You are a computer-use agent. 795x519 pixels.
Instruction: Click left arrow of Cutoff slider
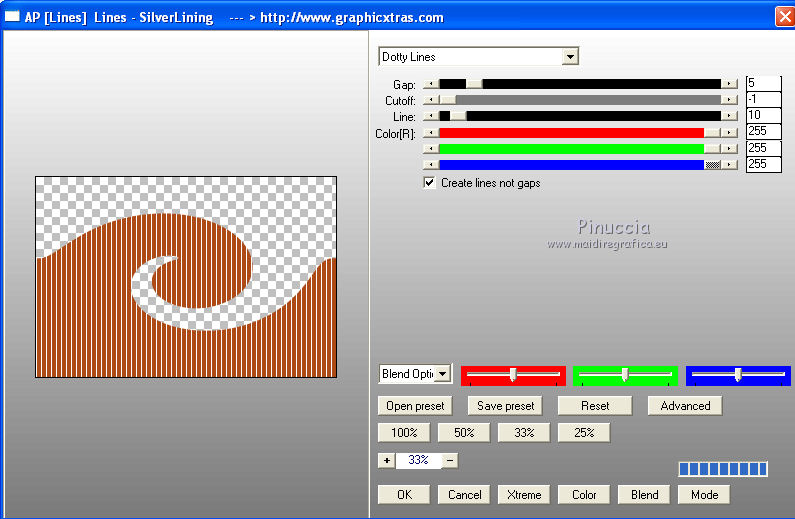pos(431,100)
